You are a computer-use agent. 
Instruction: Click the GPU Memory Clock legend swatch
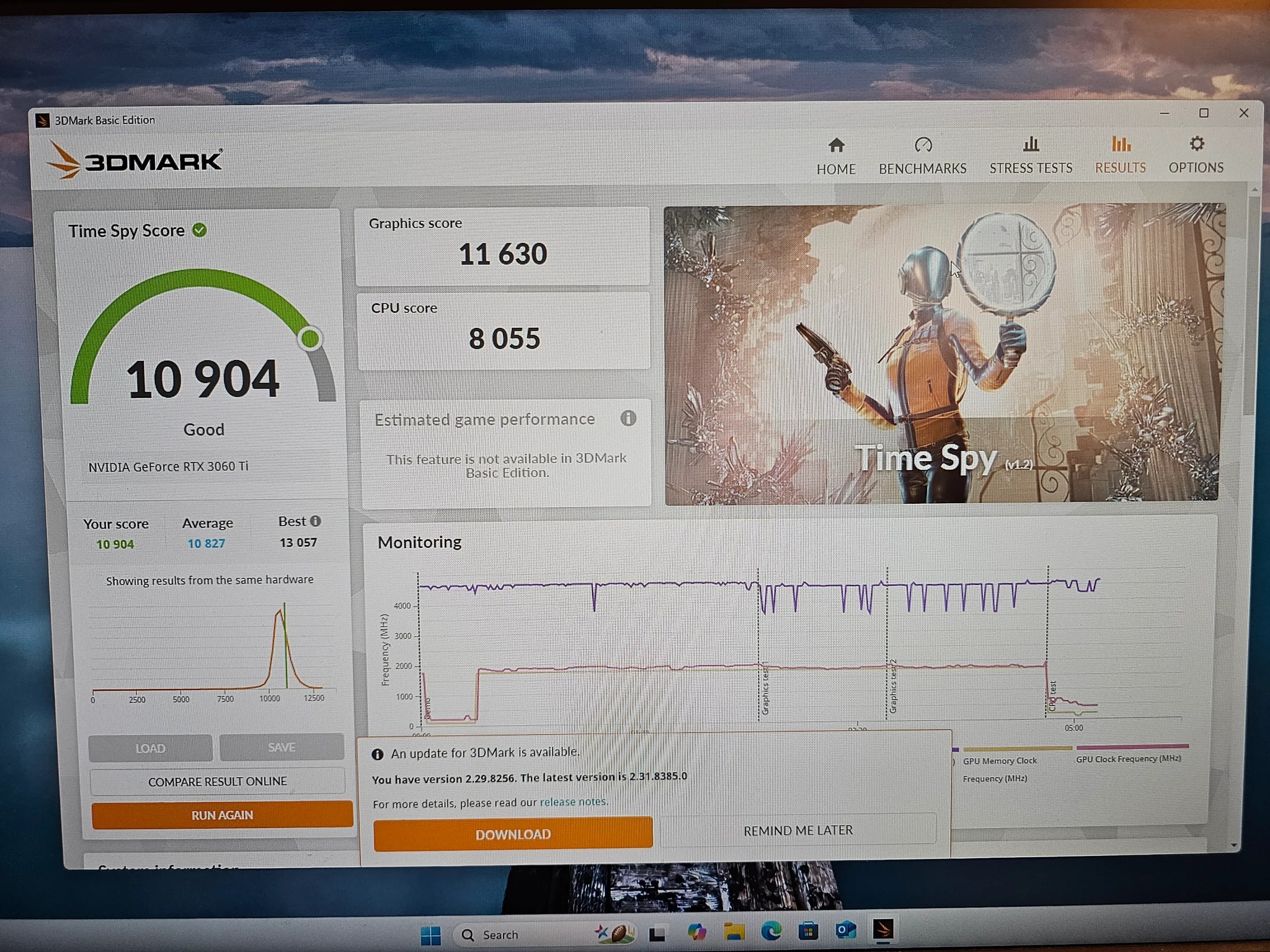pyautogui.click(x=1017, y=749)
